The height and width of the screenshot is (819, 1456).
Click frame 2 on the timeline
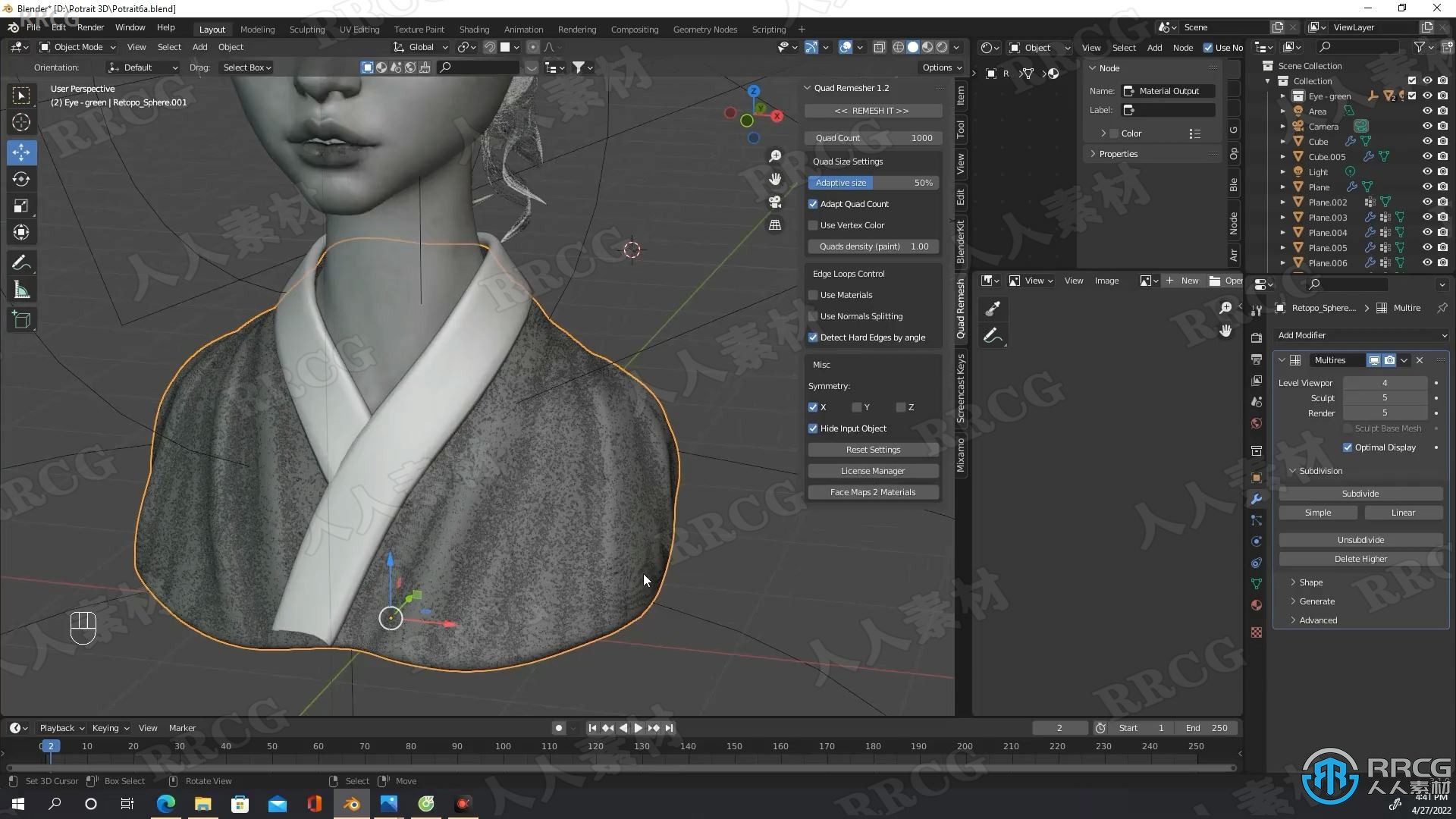[50, 746]
